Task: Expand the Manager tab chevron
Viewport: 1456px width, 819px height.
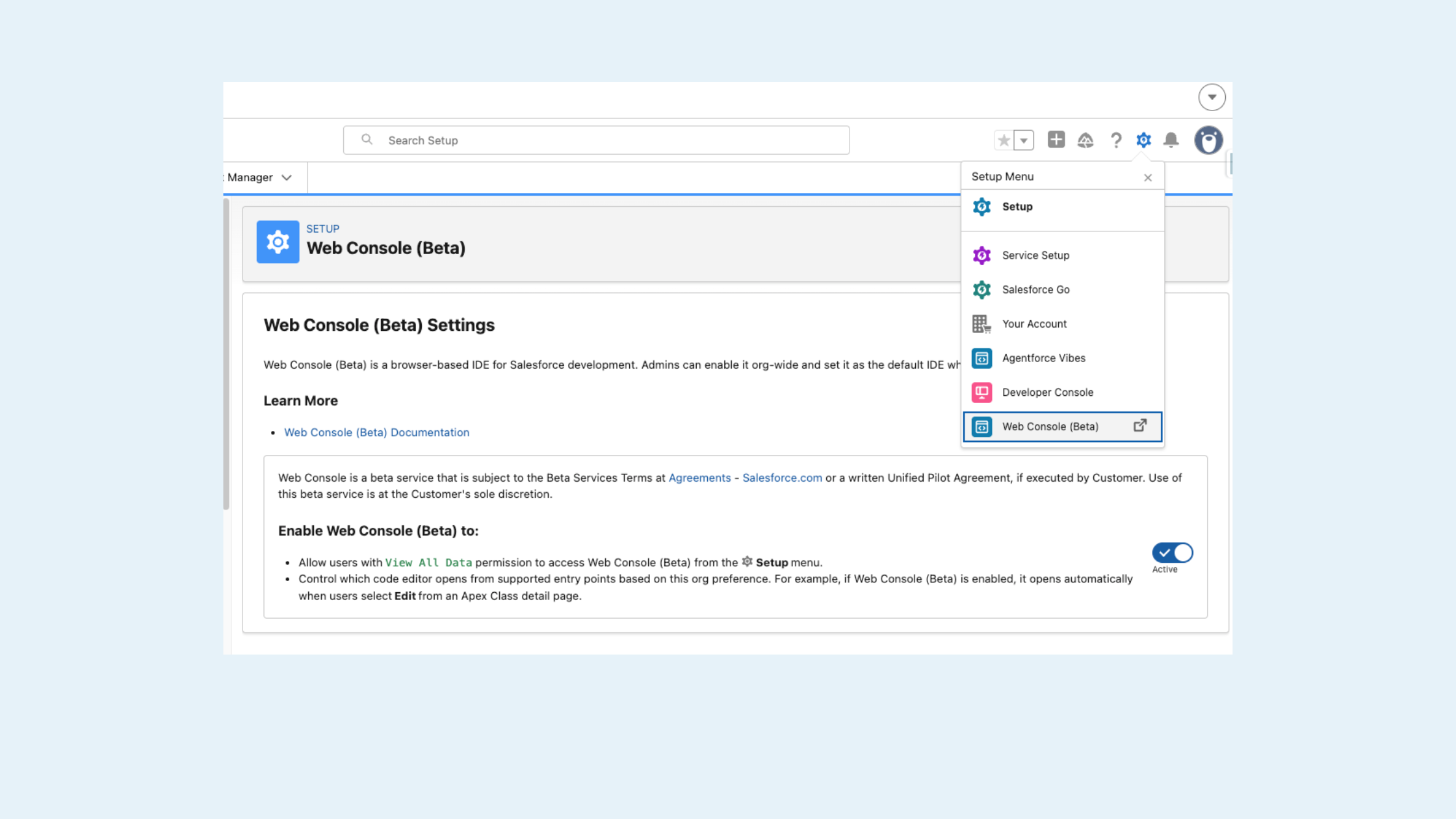Action: click(287, 177)
